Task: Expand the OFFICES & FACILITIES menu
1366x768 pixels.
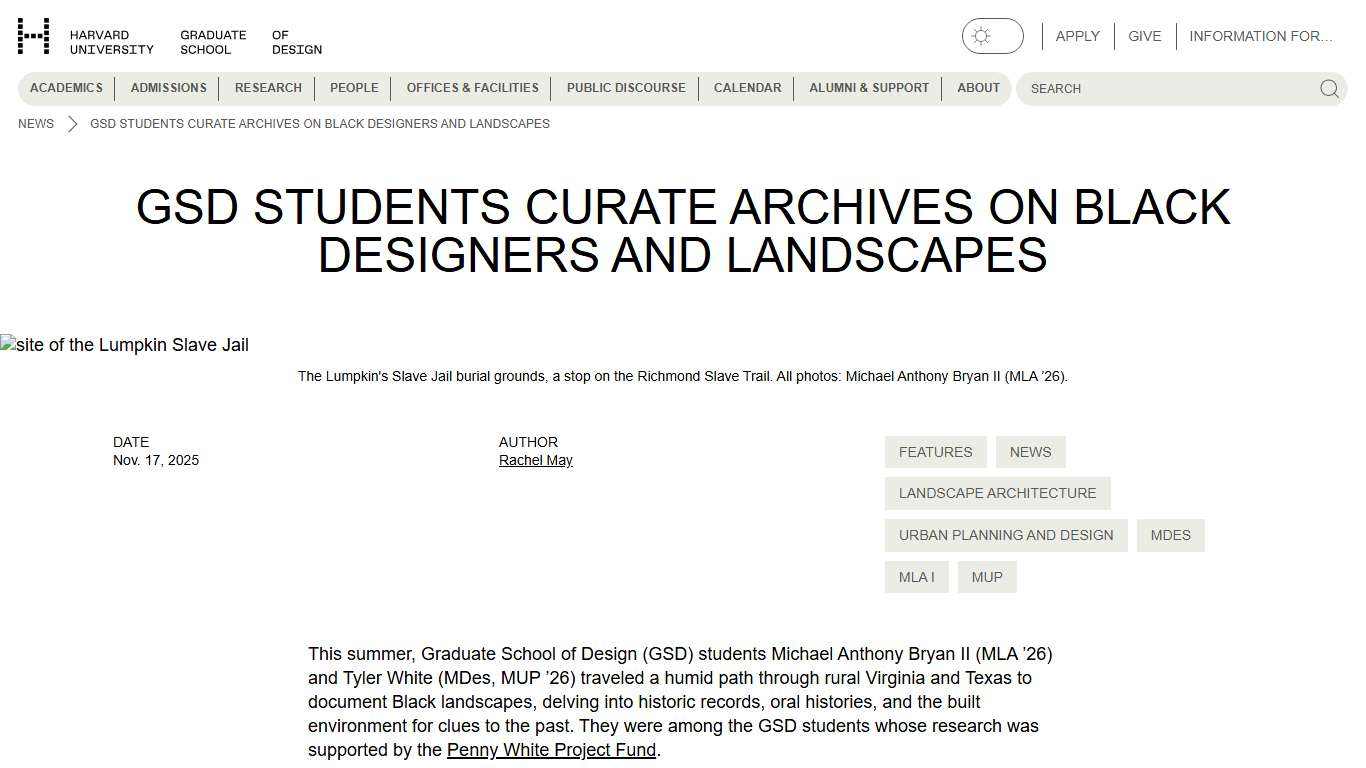Action: [x=472, y=88]
